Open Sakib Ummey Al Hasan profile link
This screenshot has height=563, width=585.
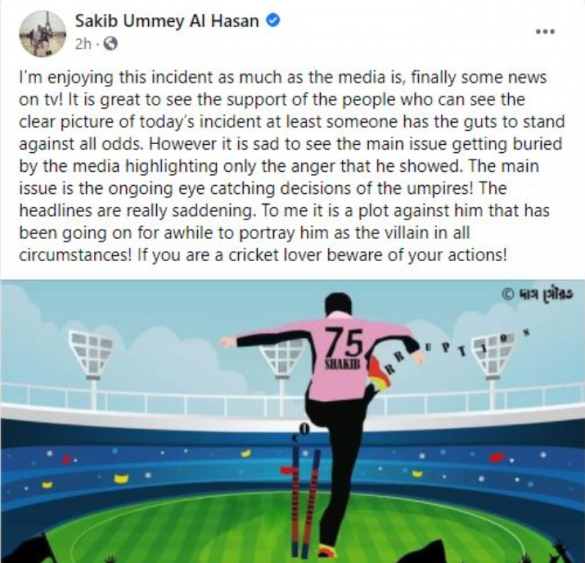pyautogui.click(x=167, y=21)
